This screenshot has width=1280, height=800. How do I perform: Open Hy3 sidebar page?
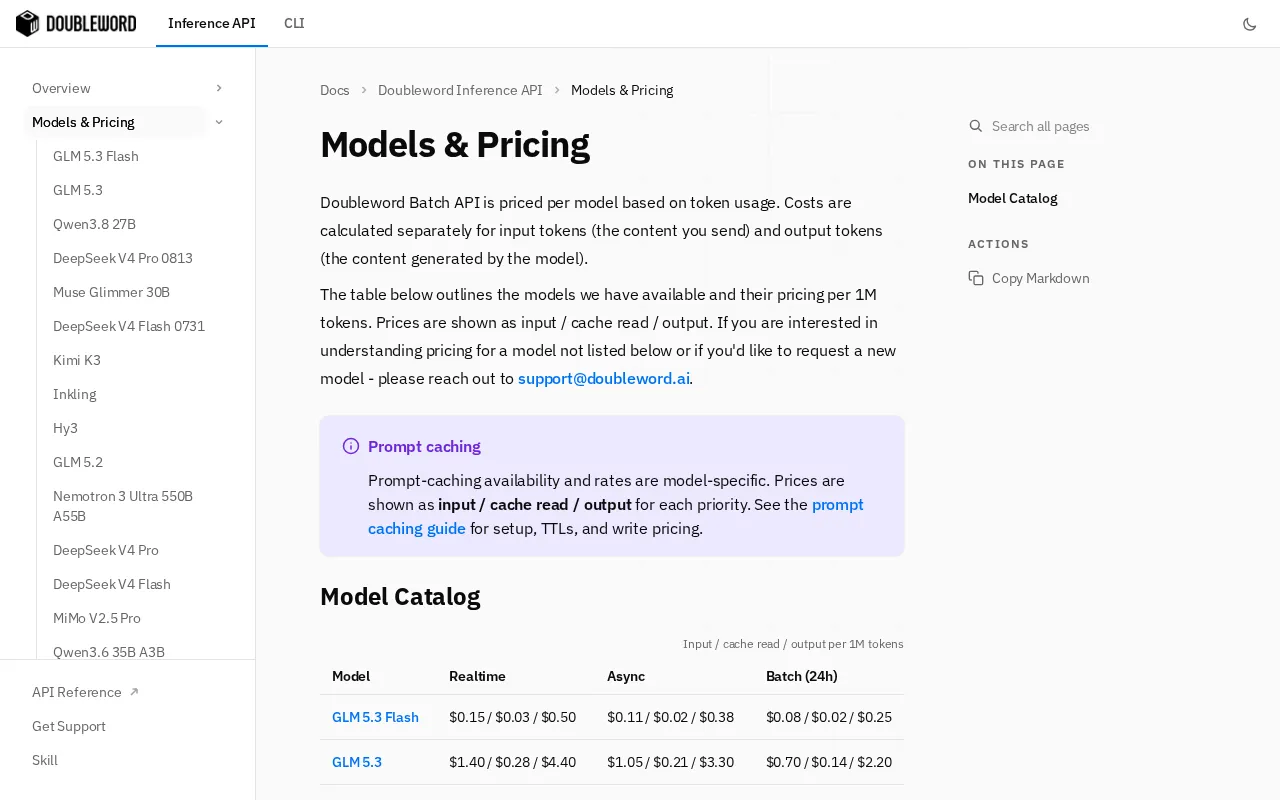pos(65,428)
